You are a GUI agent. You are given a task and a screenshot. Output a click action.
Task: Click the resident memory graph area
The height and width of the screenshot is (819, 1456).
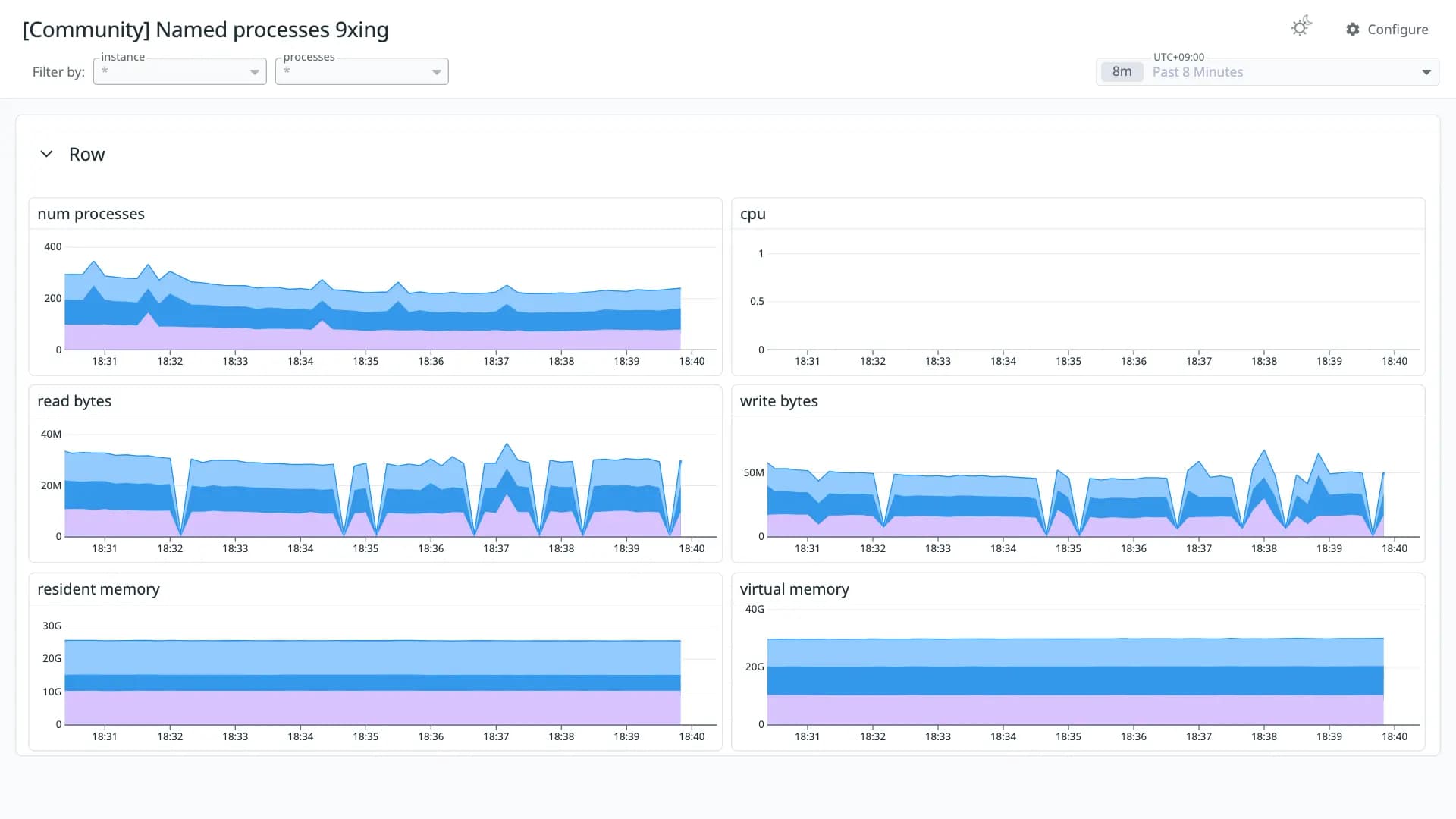click(x=391, y=672)
